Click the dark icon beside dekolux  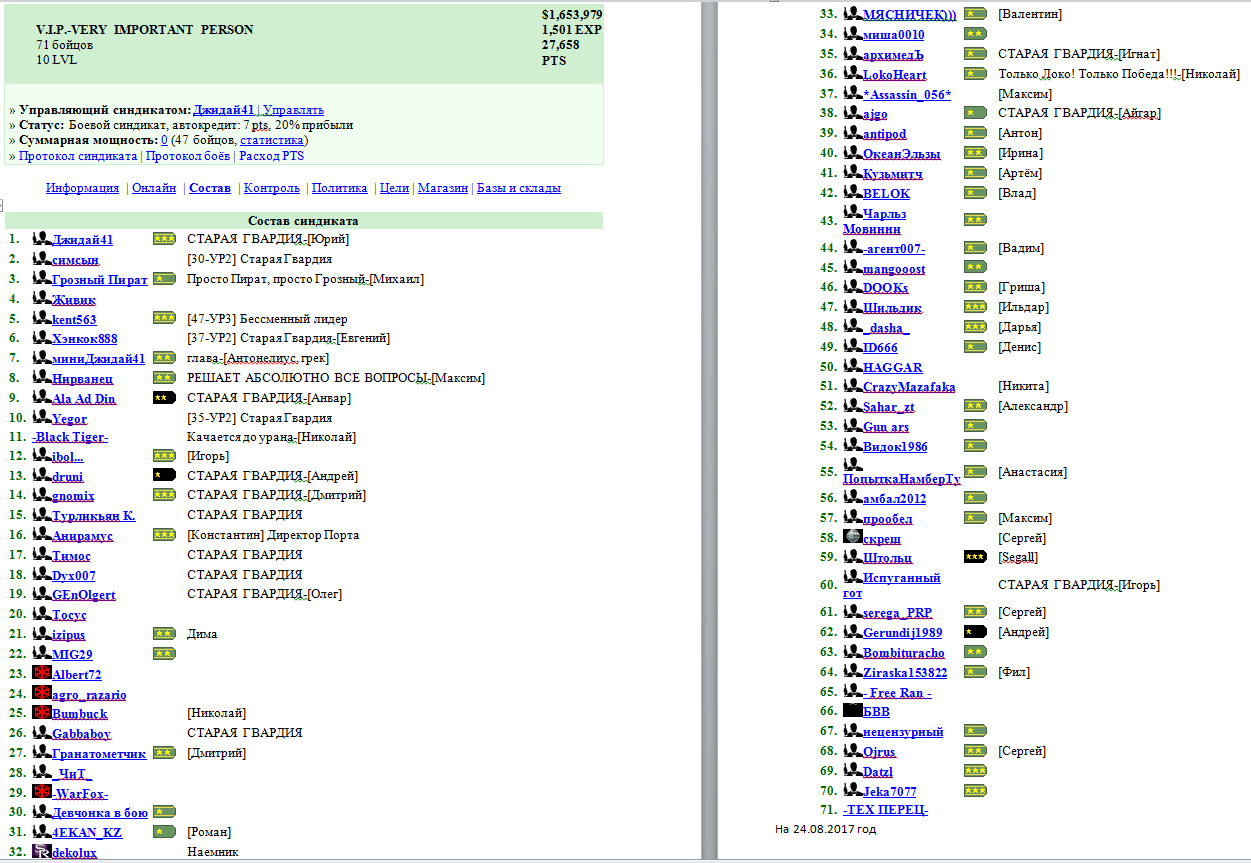[x=42, y=851]
